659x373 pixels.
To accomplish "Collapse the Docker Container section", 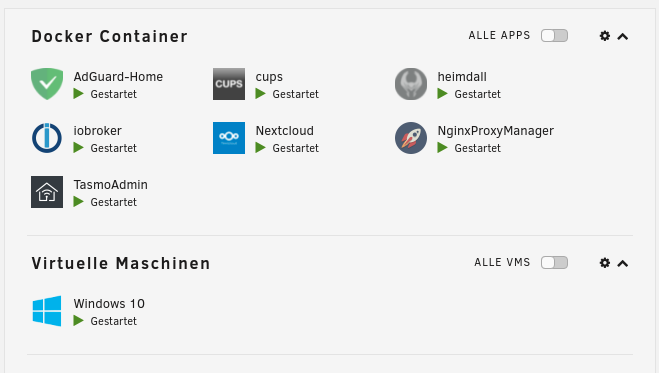I will tap(623, 37).
